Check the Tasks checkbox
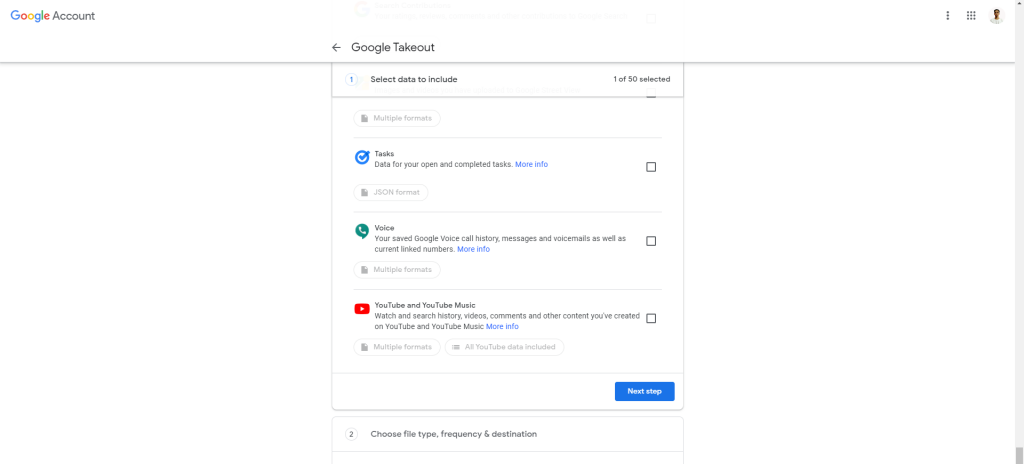Screen dimensions: 1024x464 point(651,167)
